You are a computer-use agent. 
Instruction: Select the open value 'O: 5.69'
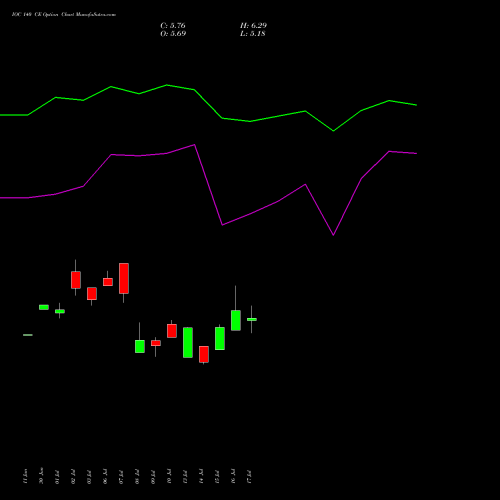click(x=173, y=34)
